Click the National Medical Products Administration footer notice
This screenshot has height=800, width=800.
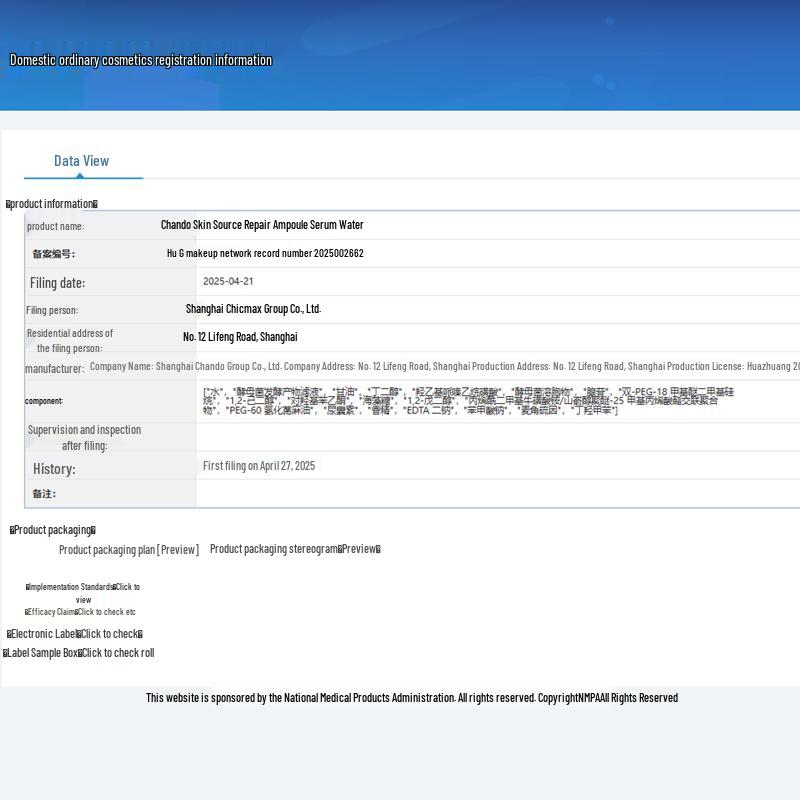click(x=412, y=697)
